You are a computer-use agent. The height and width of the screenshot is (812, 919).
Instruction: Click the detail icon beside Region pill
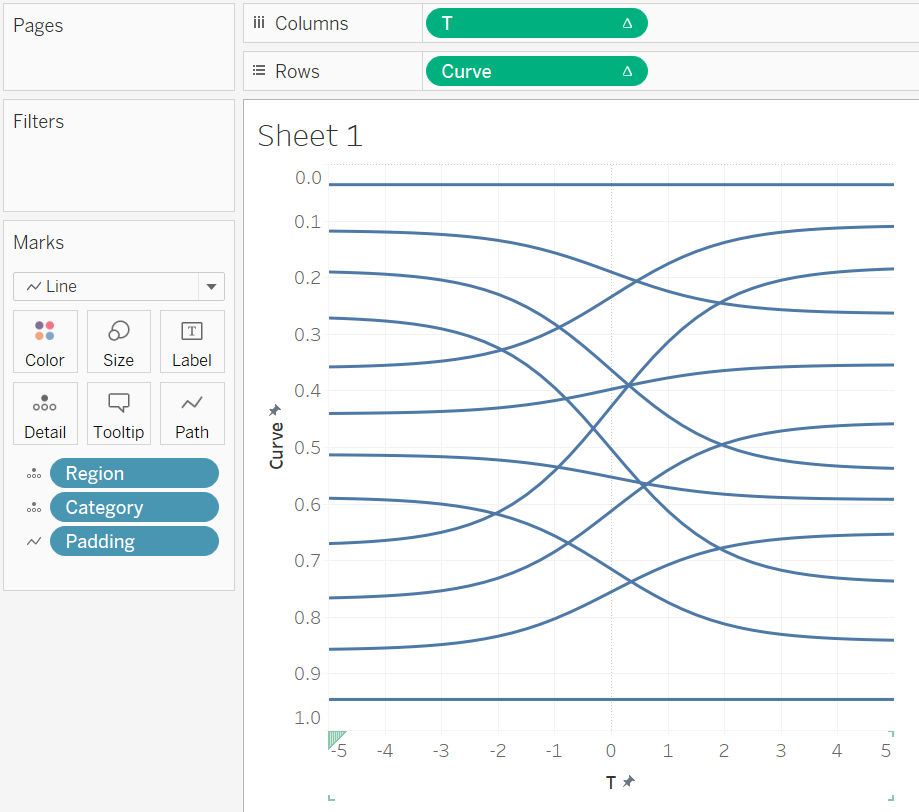click(34, 474)
